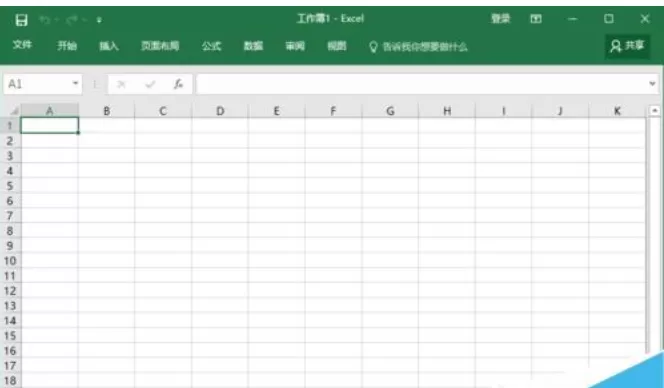Click the Redo arrow icon

tap(72, 19)
